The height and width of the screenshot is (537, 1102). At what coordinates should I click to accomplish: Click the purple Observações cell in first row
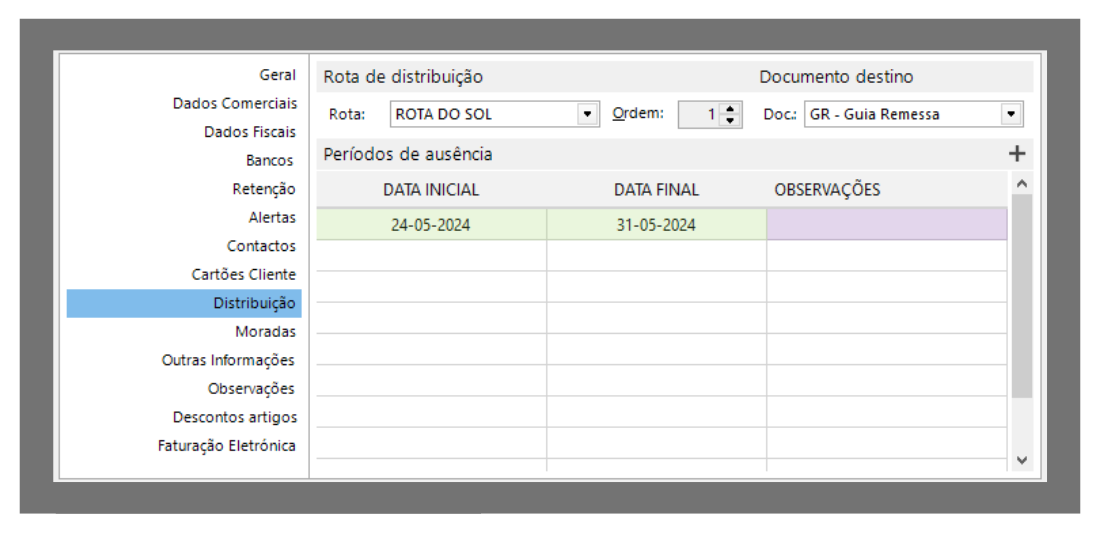[886, 225]
